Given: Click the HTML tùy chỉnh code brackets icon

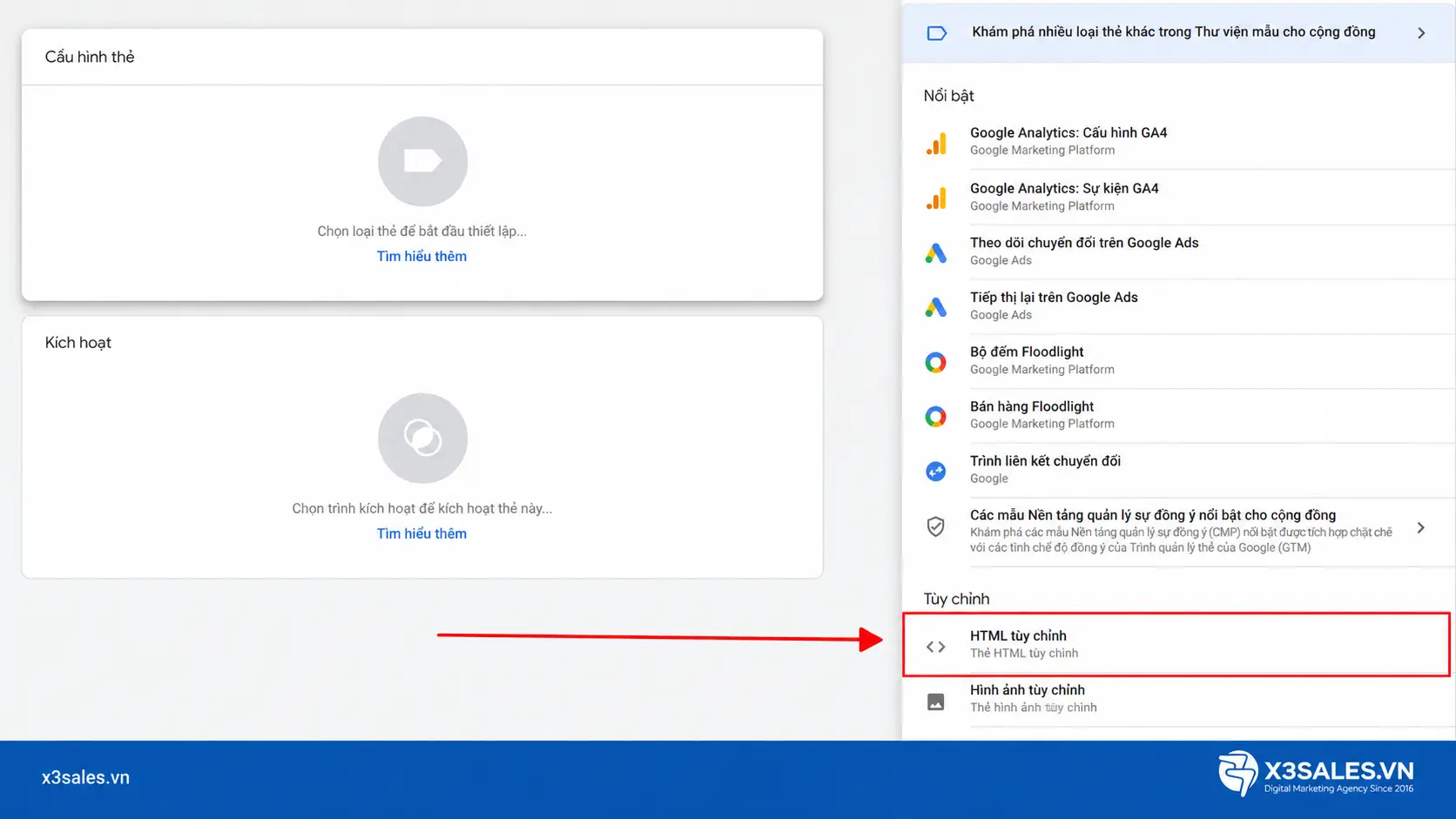Looking at the screenshot, I should tap(936, 647).
